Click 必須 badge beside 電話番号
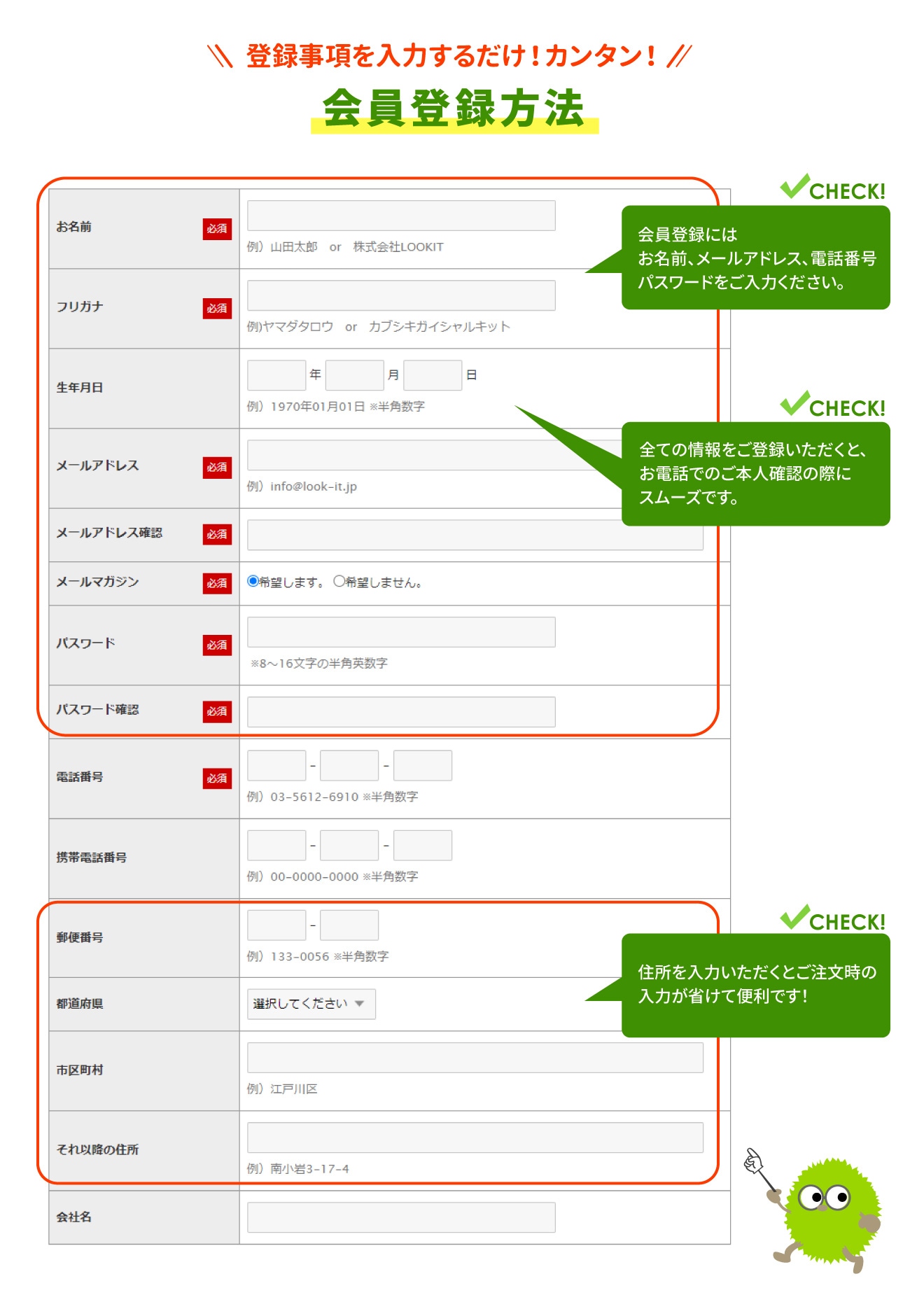 point(217,778)
